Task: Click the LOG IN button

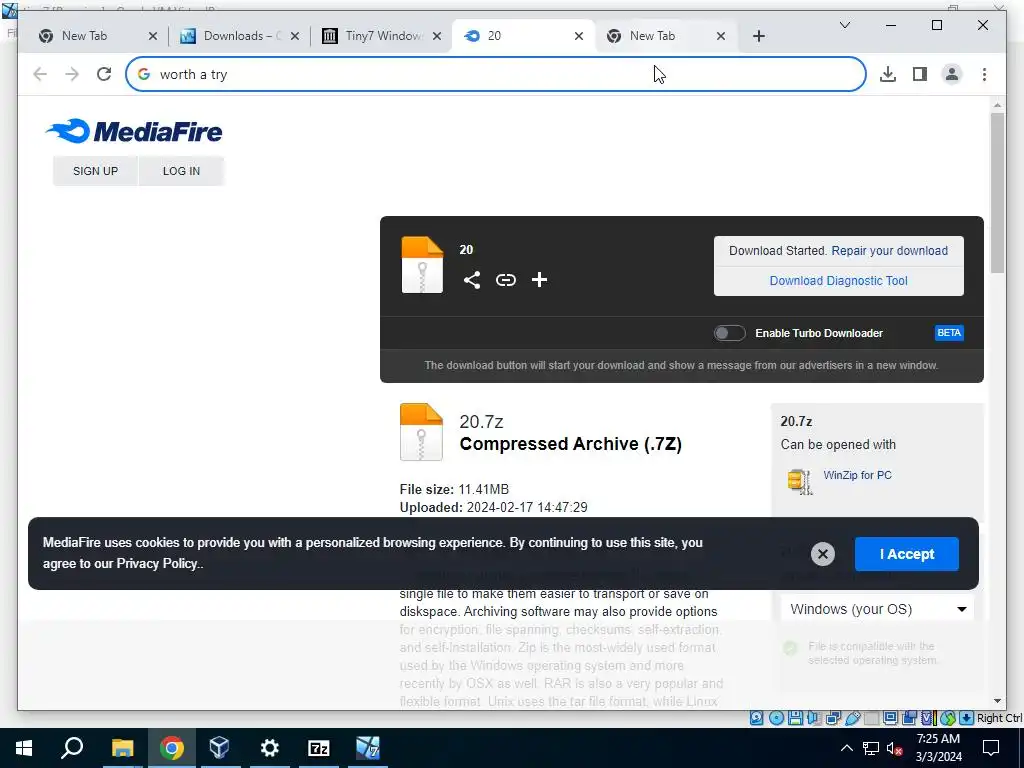Action: tap(181, 171)
